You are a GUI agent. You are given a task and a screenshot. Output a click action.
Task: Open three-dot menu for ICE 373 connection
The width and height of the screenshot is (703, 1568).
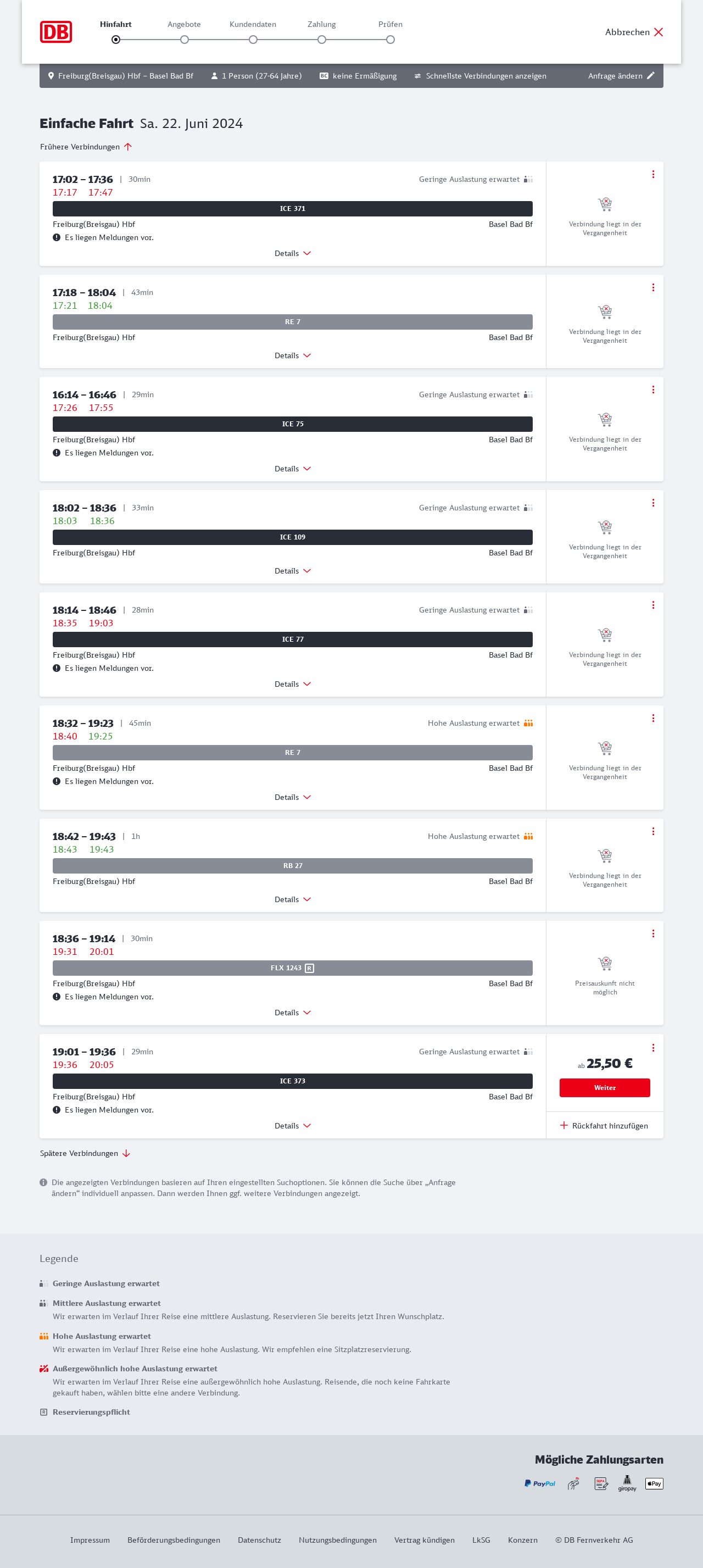pos(653,1048)
